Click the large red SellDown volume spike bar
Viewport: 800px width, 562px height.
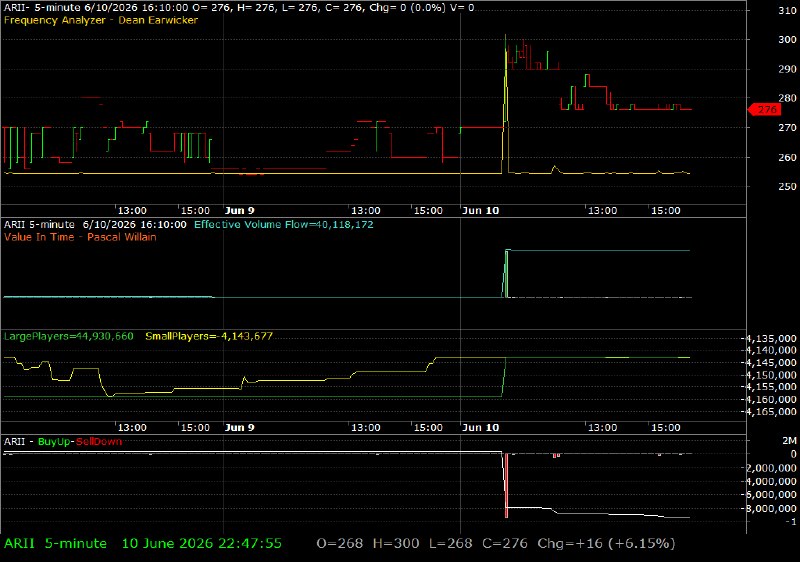point(506,485)
